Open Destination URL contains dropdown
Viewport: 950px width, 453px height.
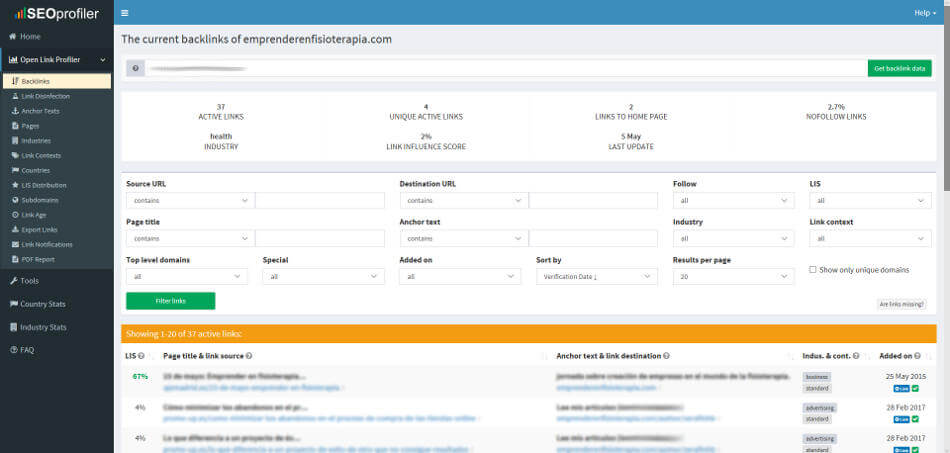click(463, 200)
